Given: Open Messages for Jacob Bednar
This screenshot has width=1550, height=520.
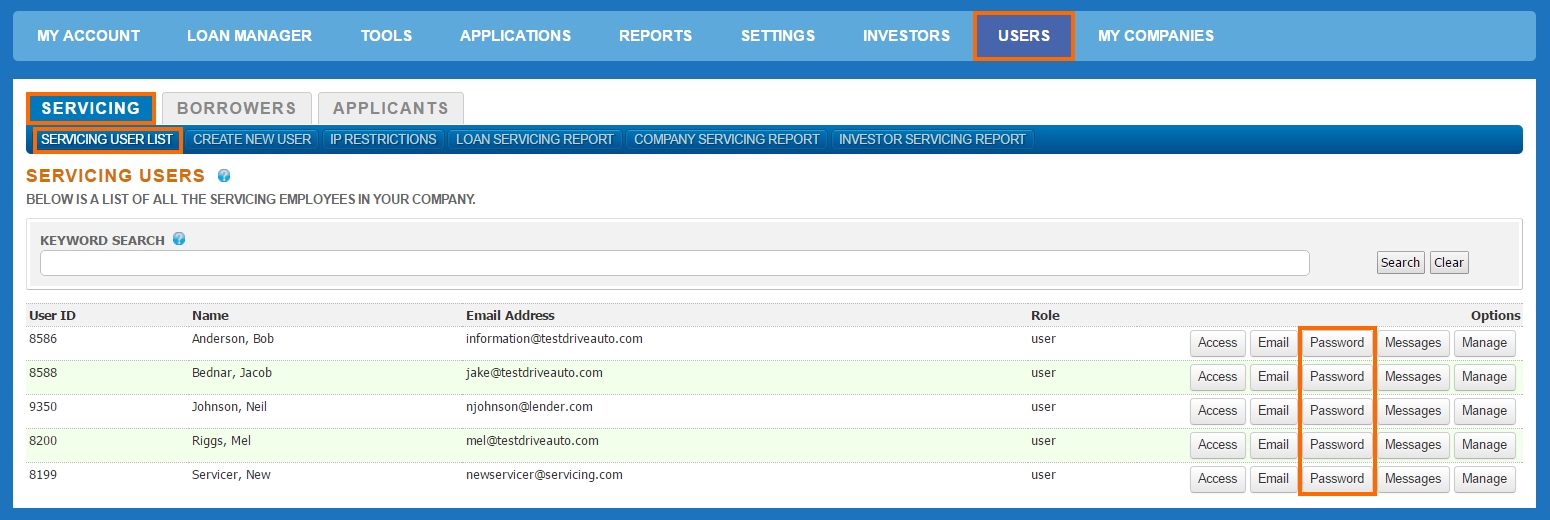Looking at the screenshot, I should click(x=1413, y=377).
